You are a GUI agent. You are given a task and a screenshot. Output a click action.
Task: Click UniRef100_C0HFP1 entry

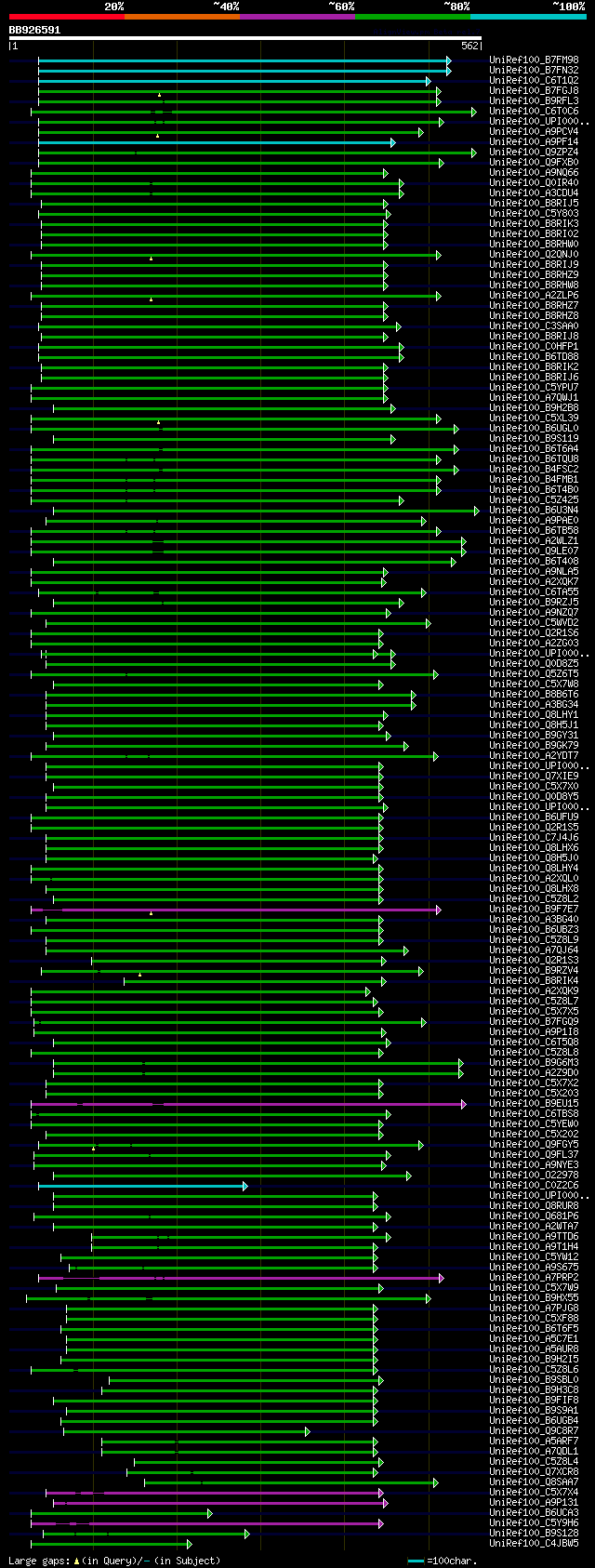click(x=534, y=347)
